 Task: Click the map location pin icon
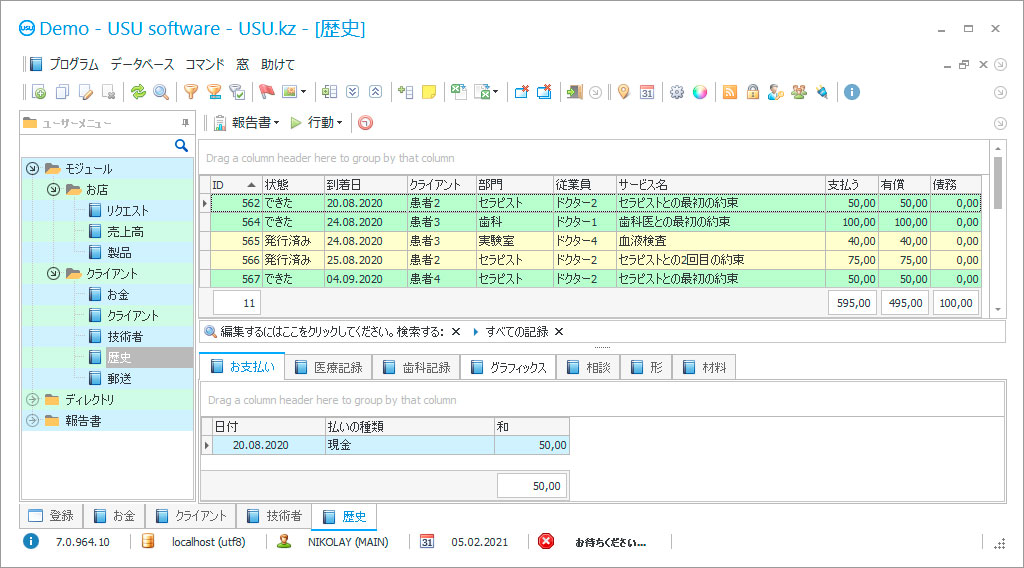coord(624,92)
